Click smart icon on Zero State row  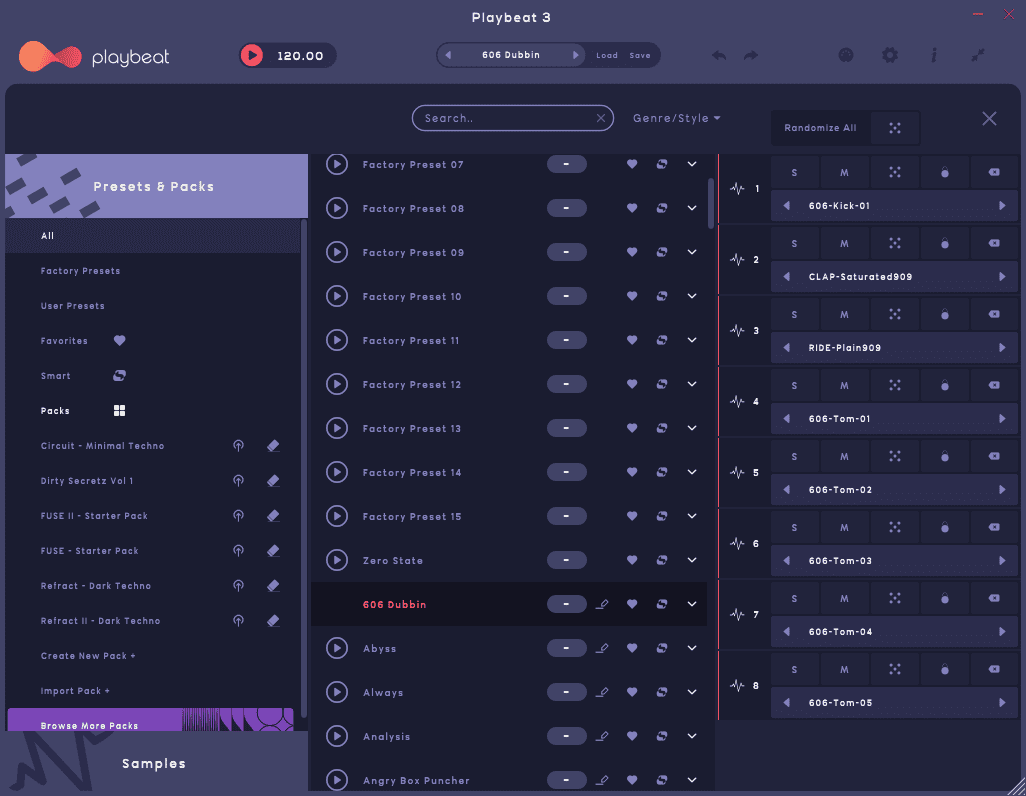(x=662, y=560)
